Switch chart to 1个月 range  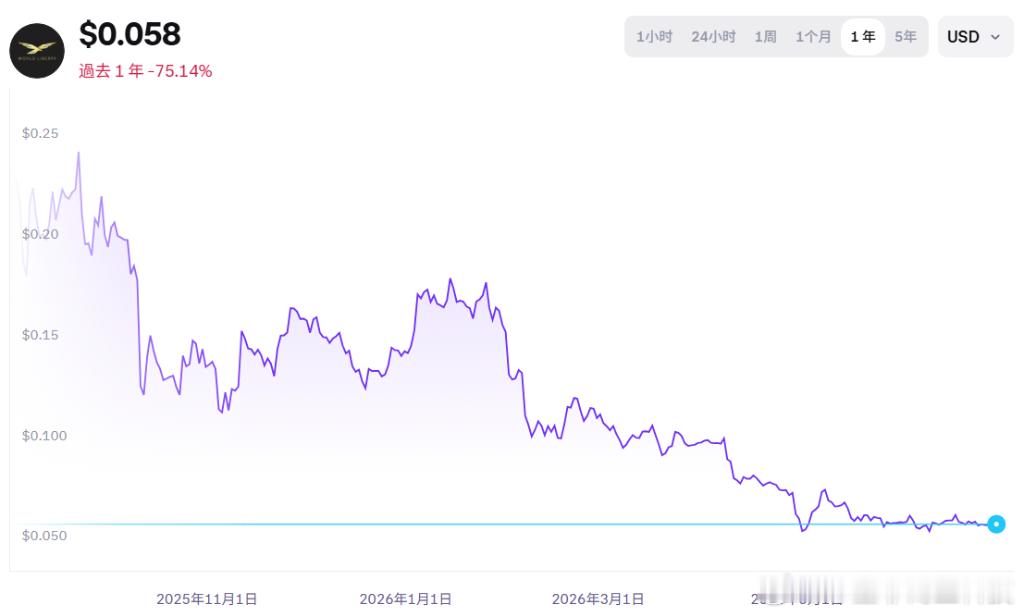pyautogui.click(x=813, y=37)
